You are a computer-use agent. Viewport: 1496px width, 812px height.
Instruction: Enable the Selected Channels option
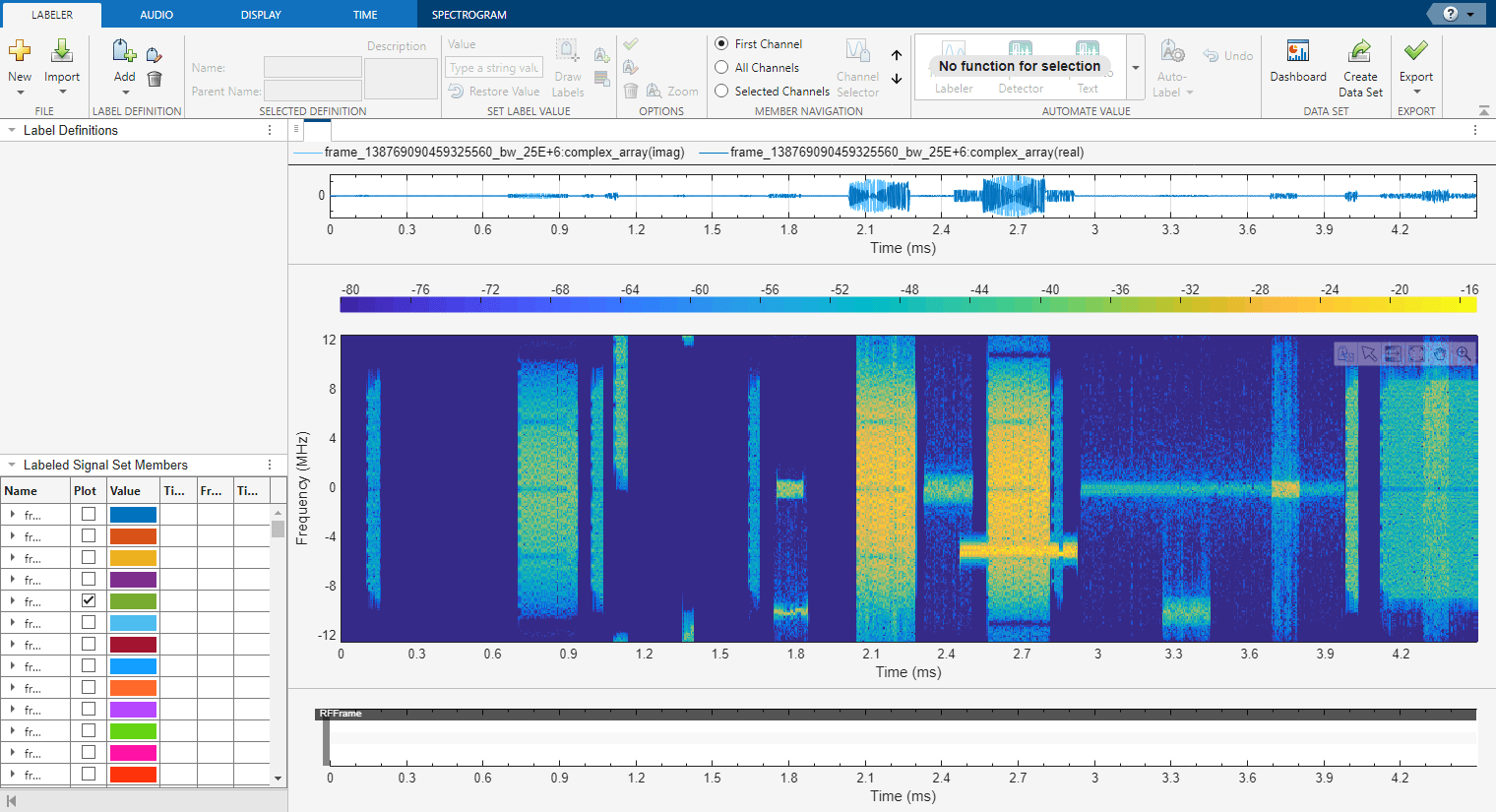click(722, 91)
